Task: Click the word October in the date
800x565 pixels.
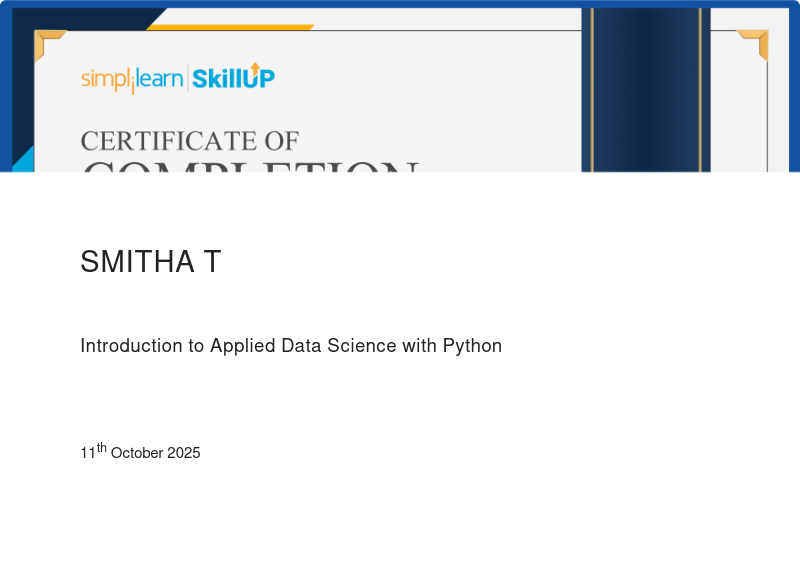Action: (x=137, y=453)
